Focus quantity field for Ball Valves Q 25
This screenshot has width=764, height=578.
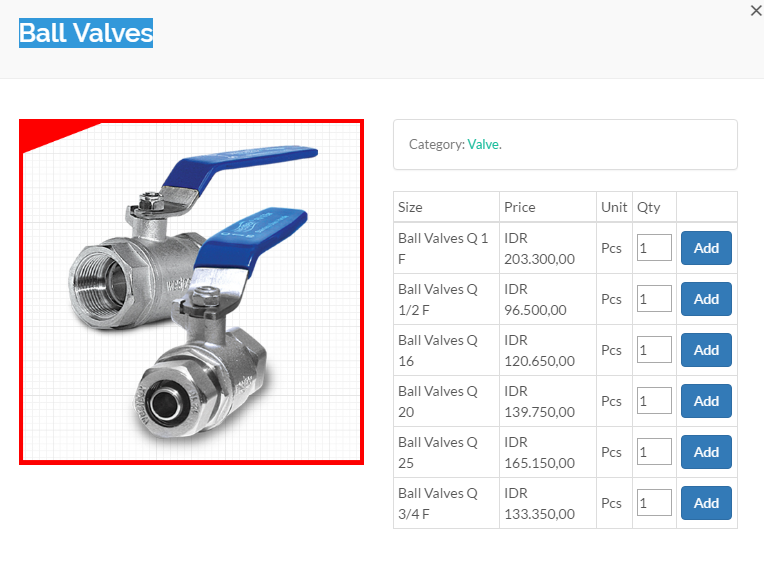(654, 452)
